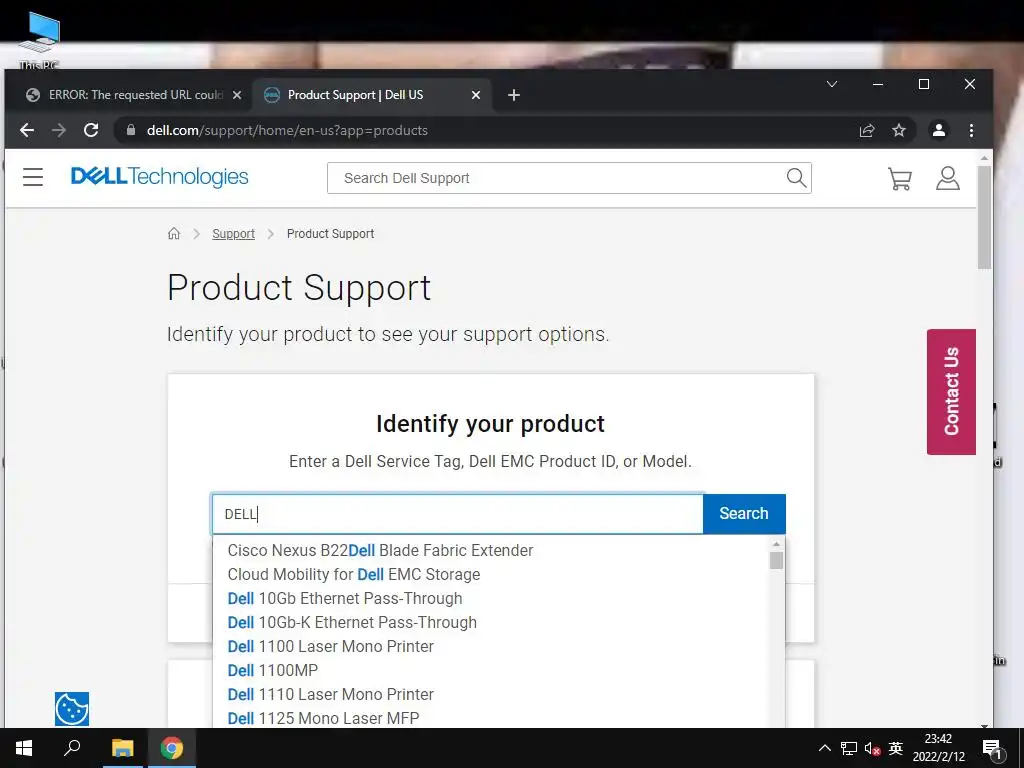Close the ERROR tab
This screenshot has height=768, width=1024.
(237, 95)
